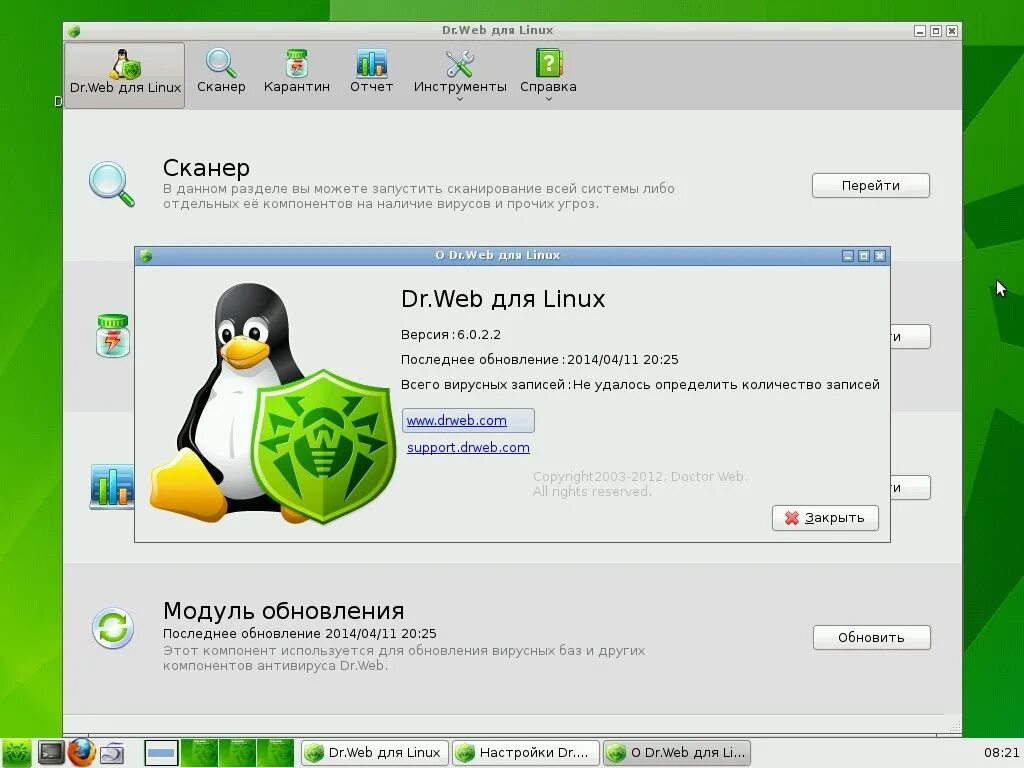This screenshot has height=768, width=1024.
Task: Activate Dr.Web для Linux taskbar window button
Action: click(375, 752)
